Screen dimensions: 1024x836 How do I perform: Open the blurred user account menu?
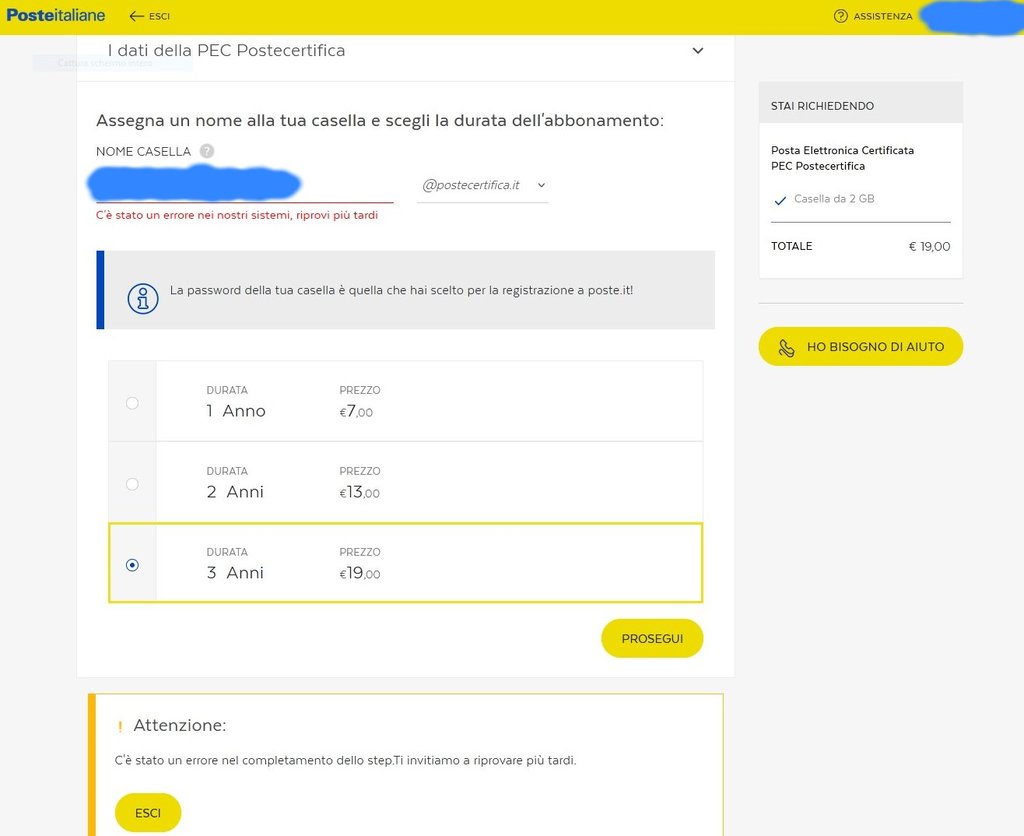[970, 17]
